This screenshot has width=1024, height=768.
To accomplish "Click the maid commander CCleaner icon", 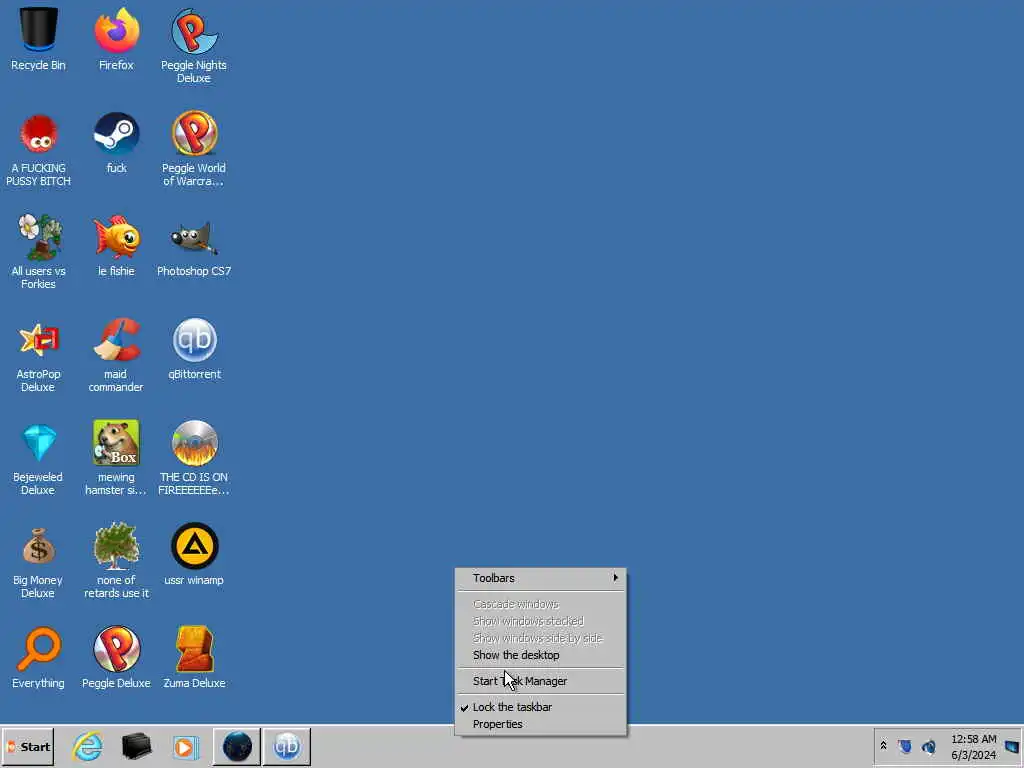I will coord(116,340).
